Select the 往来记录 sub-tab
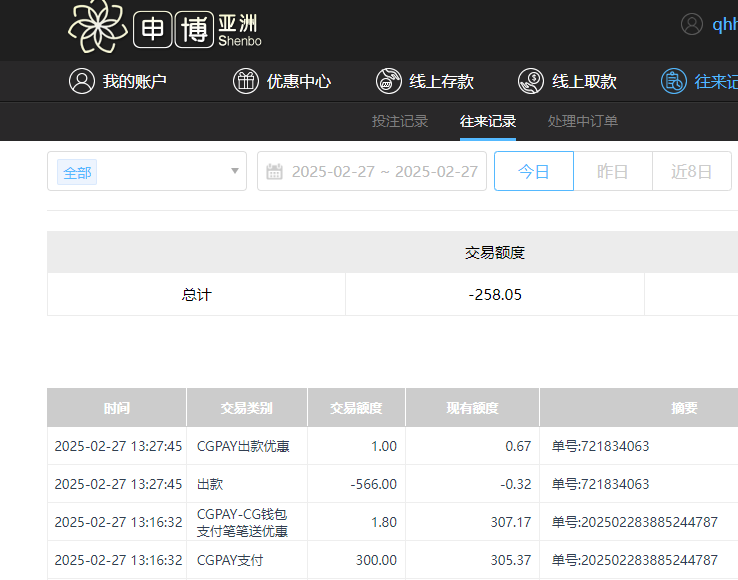Viewport: 738px width, 580px height. click(488, 121)
